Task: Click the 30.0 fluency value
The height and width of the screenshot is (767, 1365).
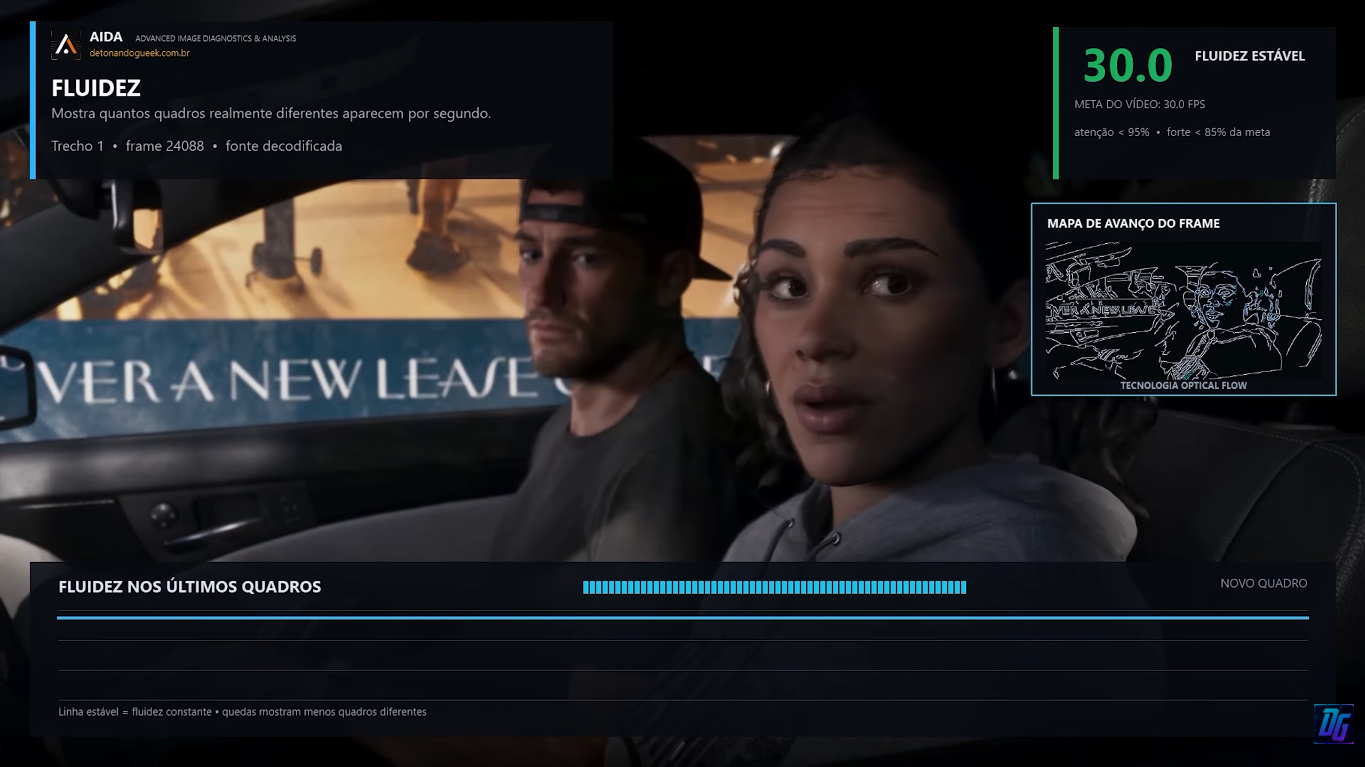Action: point(1127,66)
